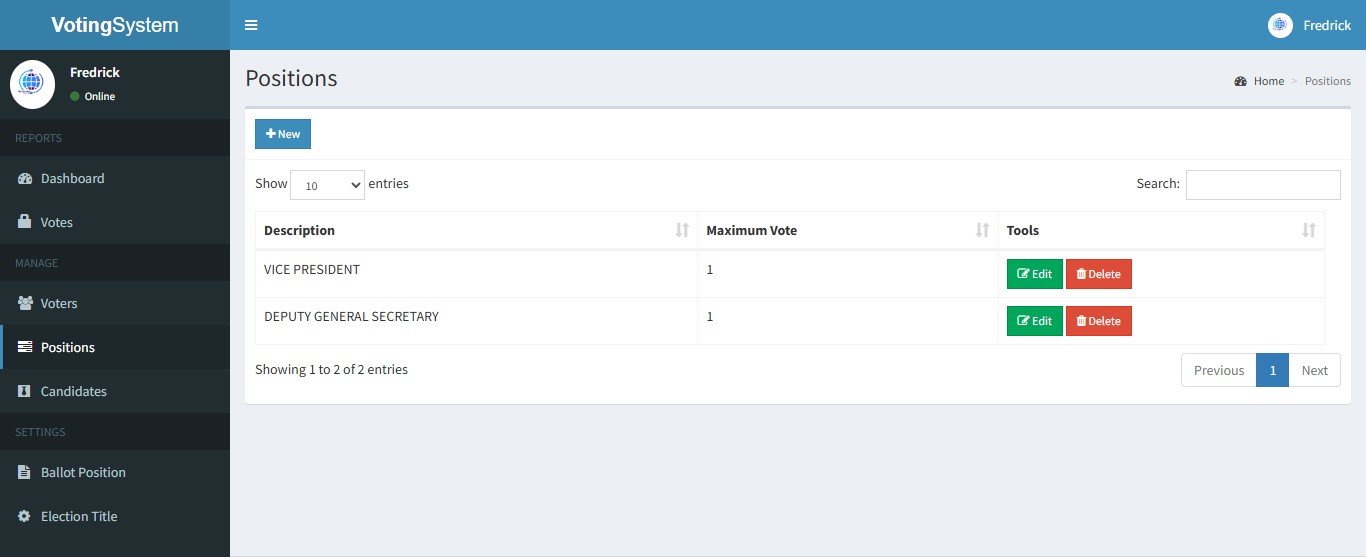Click the Dashboard gauge icon in sidebar
The height and width of the screenshot is (557, 1366).
(25, 179)
